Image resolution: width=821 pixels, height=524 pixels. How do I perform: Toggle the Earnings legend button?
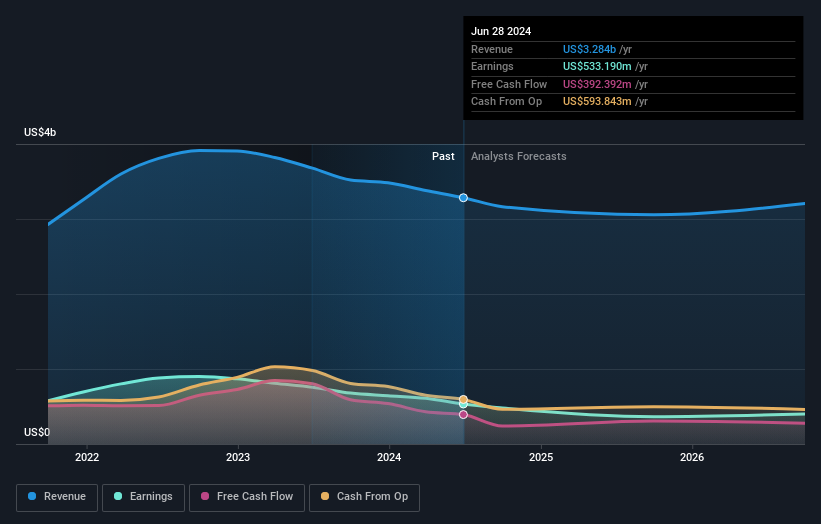[143, 497]
